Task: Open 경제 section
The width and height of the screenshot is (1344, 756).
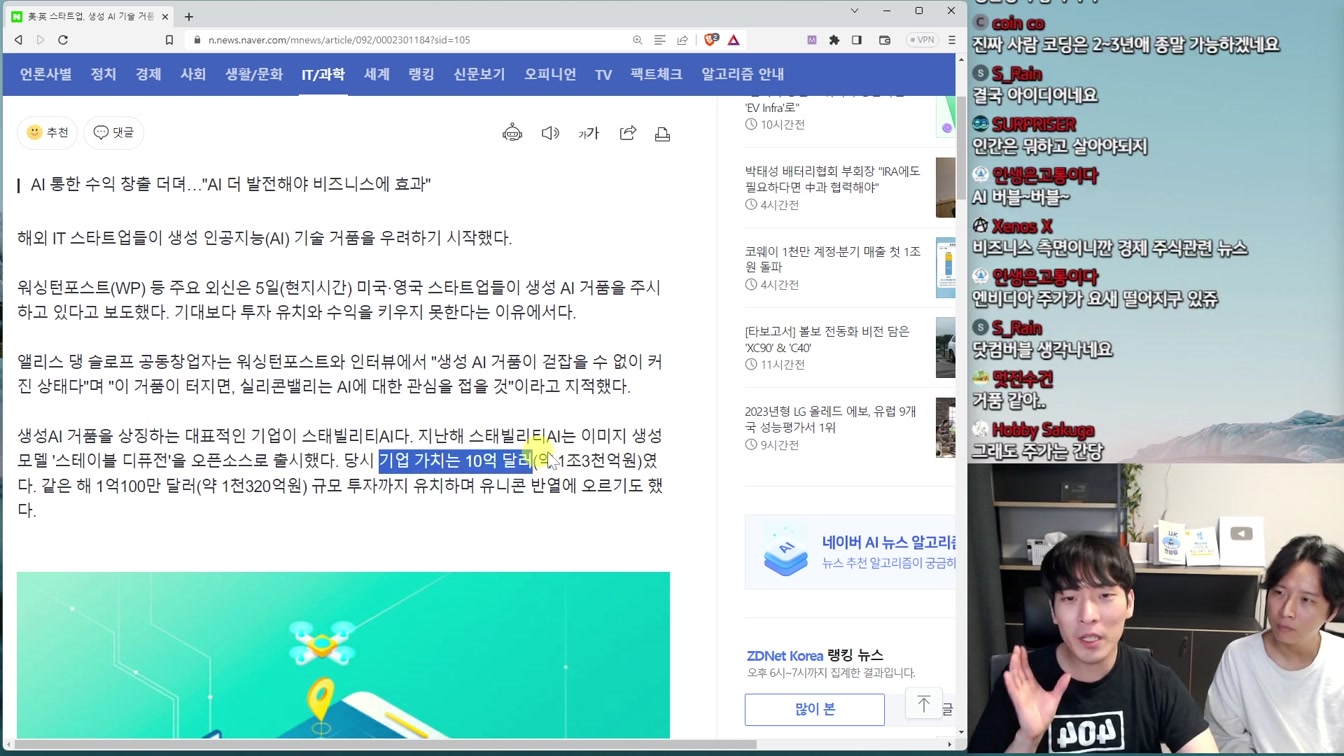Action: [x=148, y=74]
